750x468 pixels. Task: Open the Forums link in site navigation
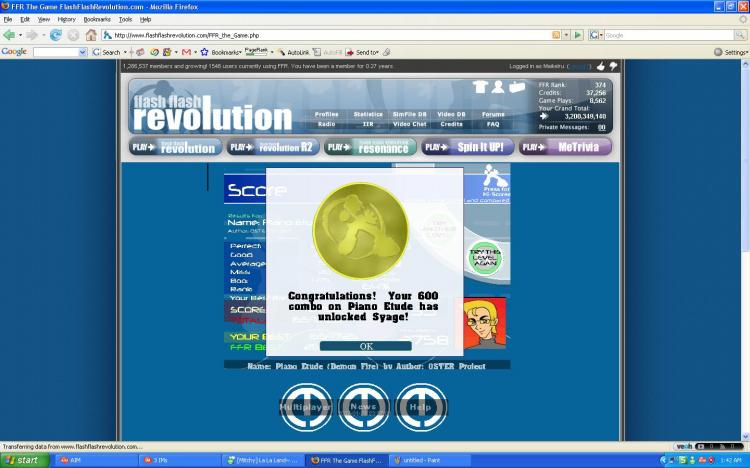pyautogui.click(x=493, y=114)
